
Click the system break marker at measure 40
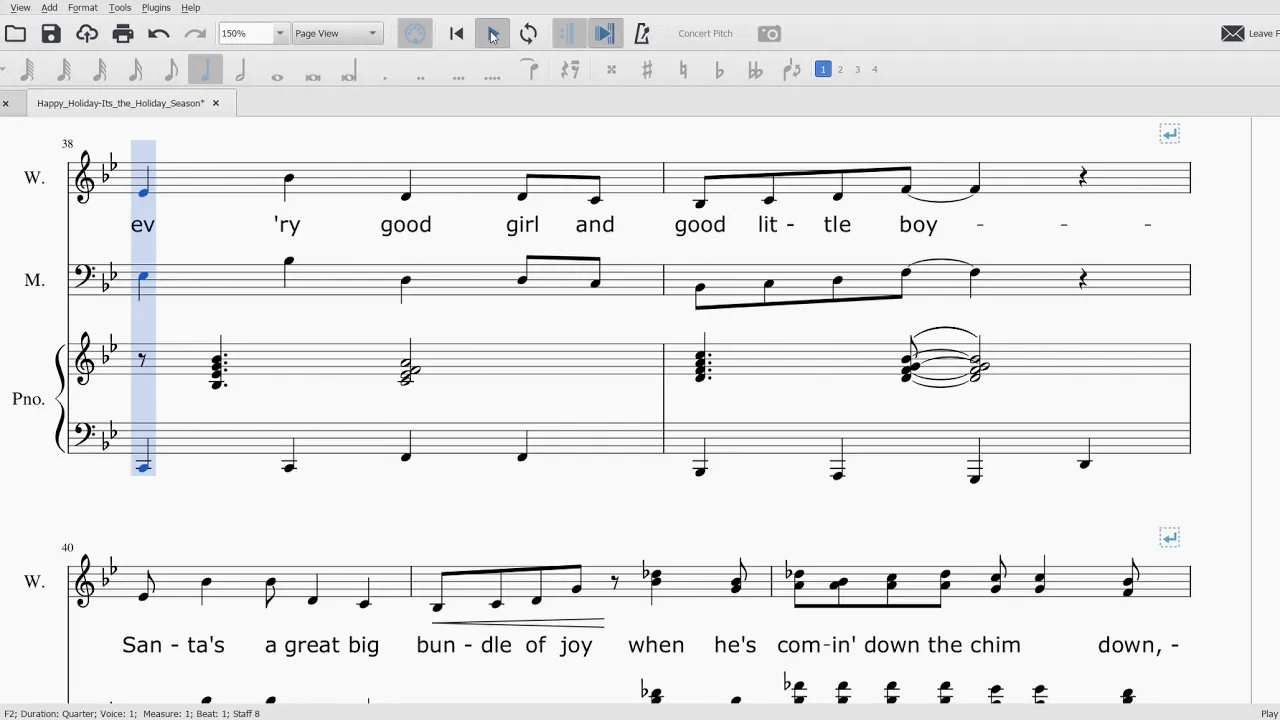pyautogui.click(x=1169, y=538)
